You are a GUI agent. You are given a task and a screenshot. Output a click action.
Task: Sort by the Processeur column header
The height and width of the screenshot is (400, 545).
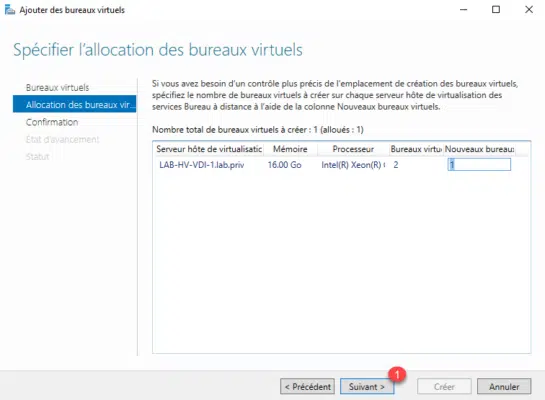pyautogui.click(x=353, y=149)
